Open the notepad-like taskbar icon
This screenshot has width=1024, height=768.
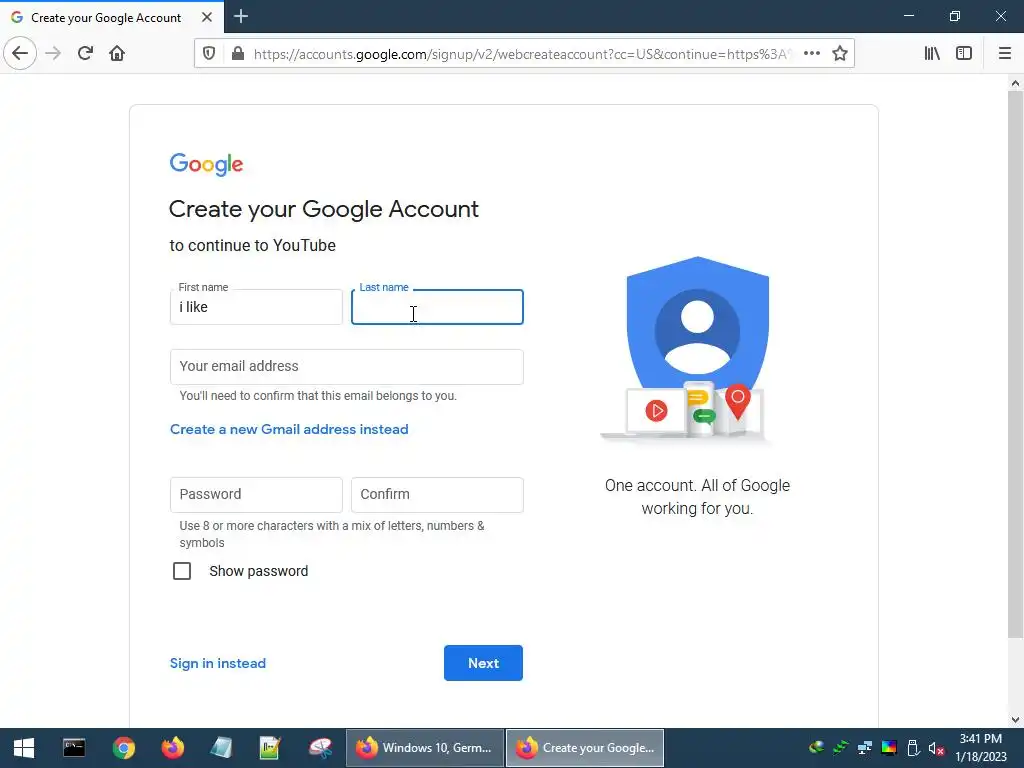click(221, 748)
